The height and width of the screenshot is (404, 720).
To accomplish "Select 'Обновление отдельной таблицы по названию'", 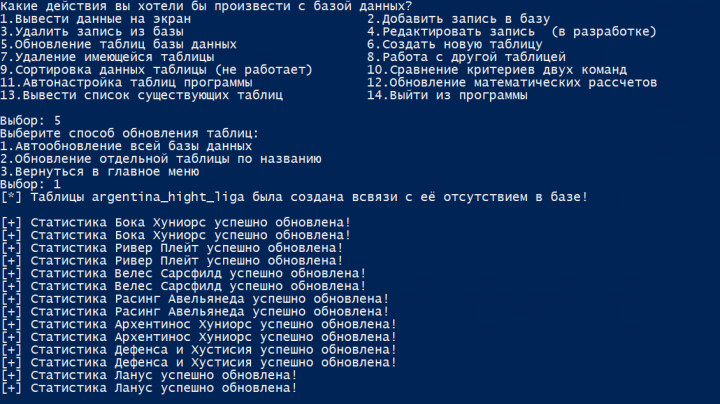I will pyautogui.click(x=161, y=159).
